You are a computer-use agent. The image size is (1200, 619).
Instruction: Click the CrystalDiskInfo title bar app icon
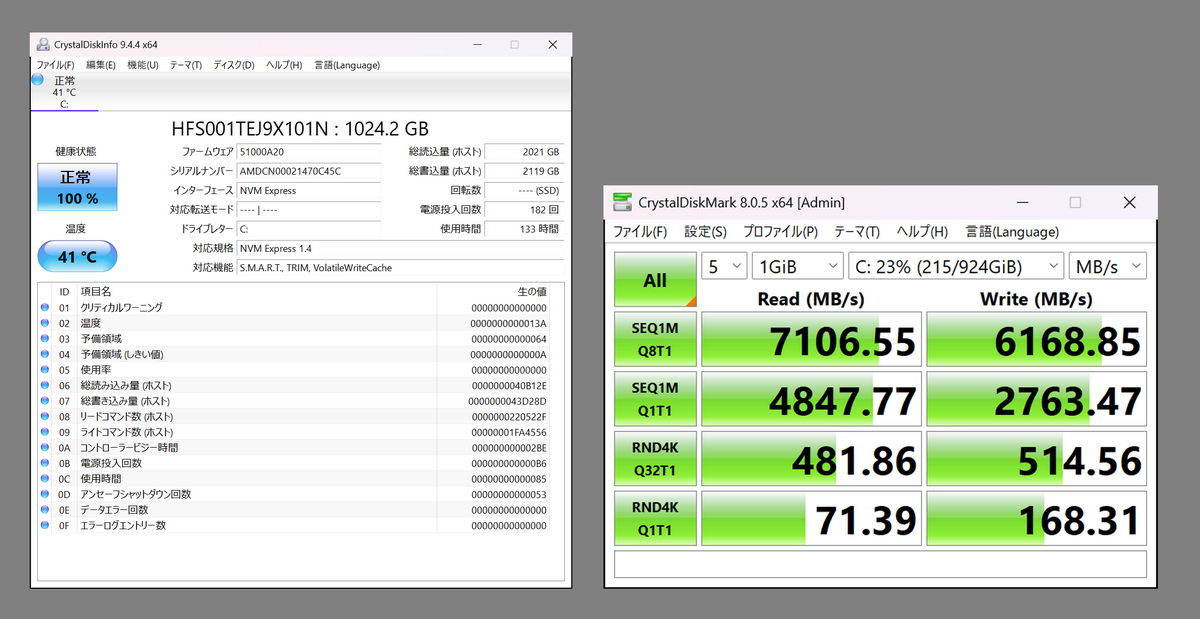point(43,45)
